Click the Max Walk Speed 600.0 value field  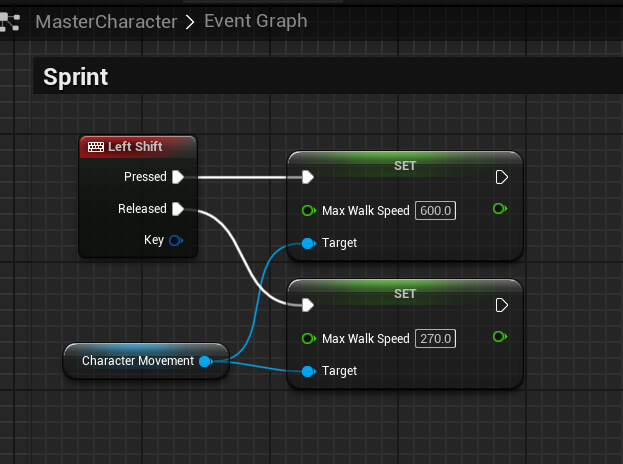click(435, 211)
